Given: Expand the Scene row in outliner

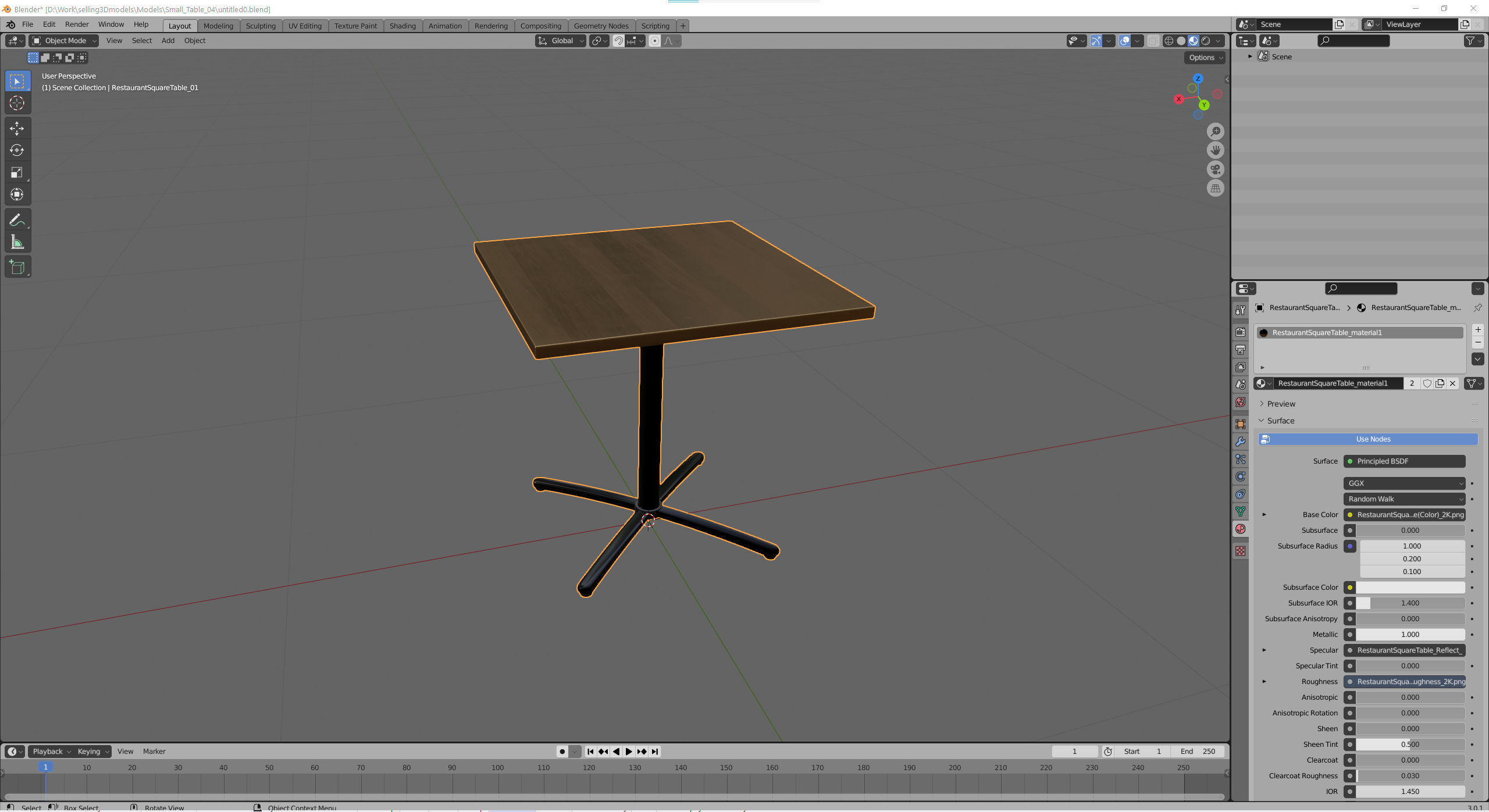Looking at the screenshot, I should click(x=1250, y=56).
